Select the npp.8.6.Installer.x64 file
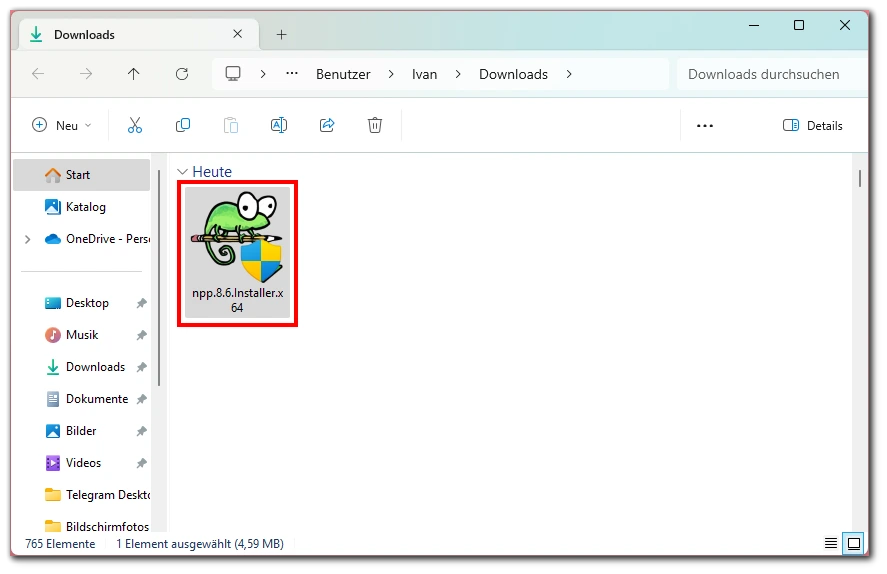 pyautogui.click(x=237, y=253)
